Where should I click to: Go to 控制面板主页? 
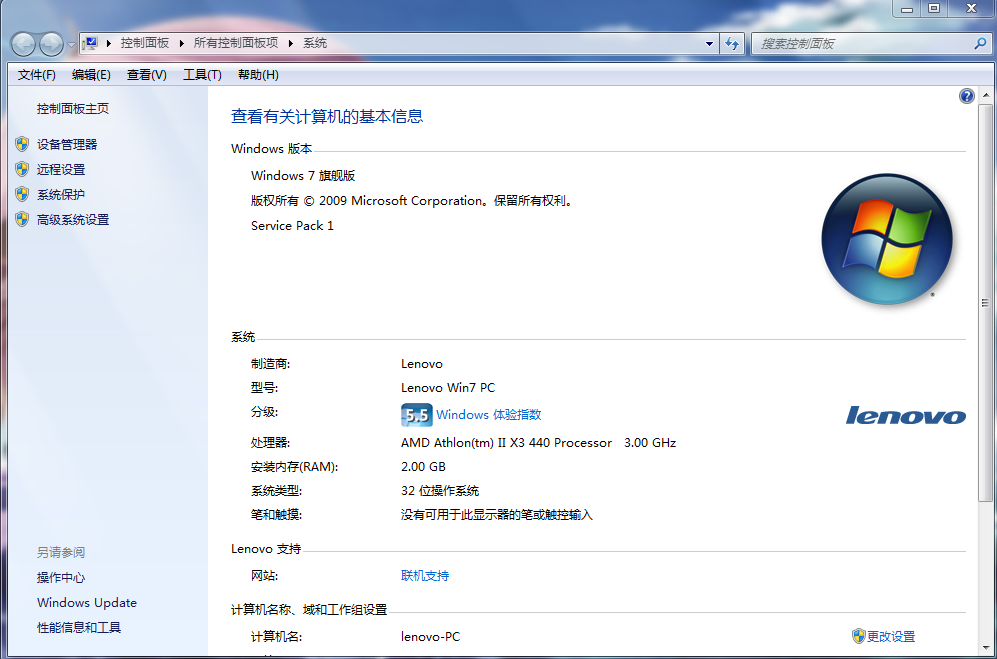[72, 109]
